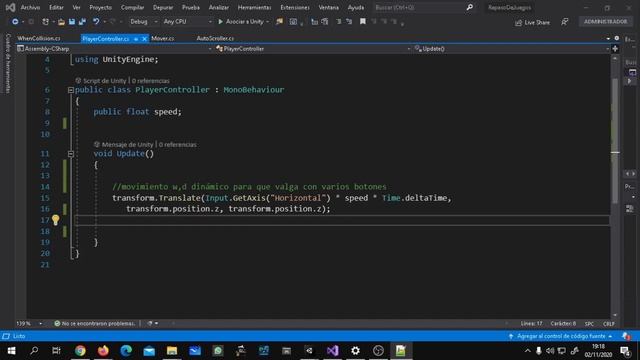
Task: Click the vertical scrollbar thumb of editor
Action: [615, 141]
